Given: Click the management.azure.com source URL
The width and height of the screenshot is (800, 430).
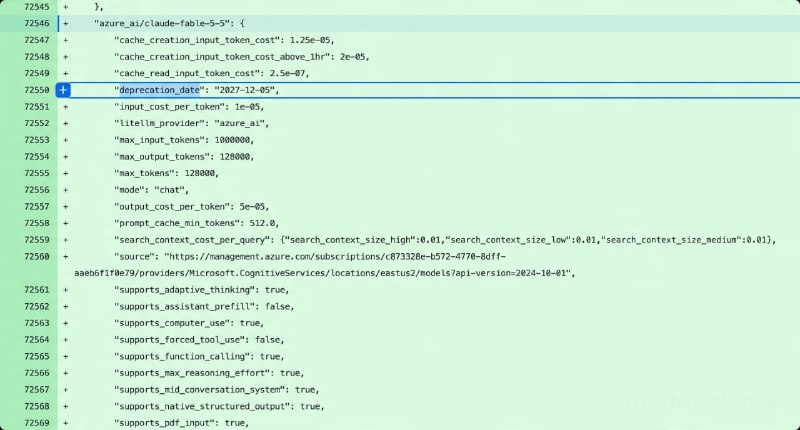Looking at the screenshot, I should coord(335,257).
